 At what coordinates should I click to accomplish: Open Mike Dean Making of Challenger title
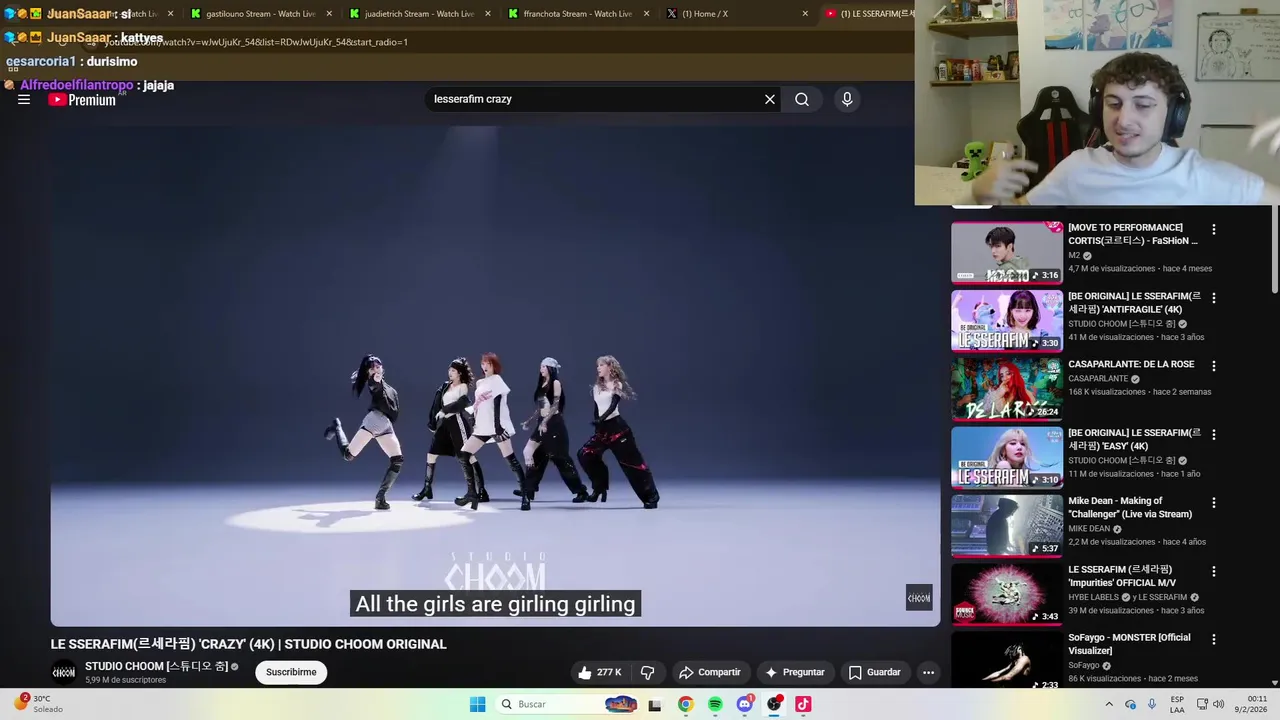1130,507
